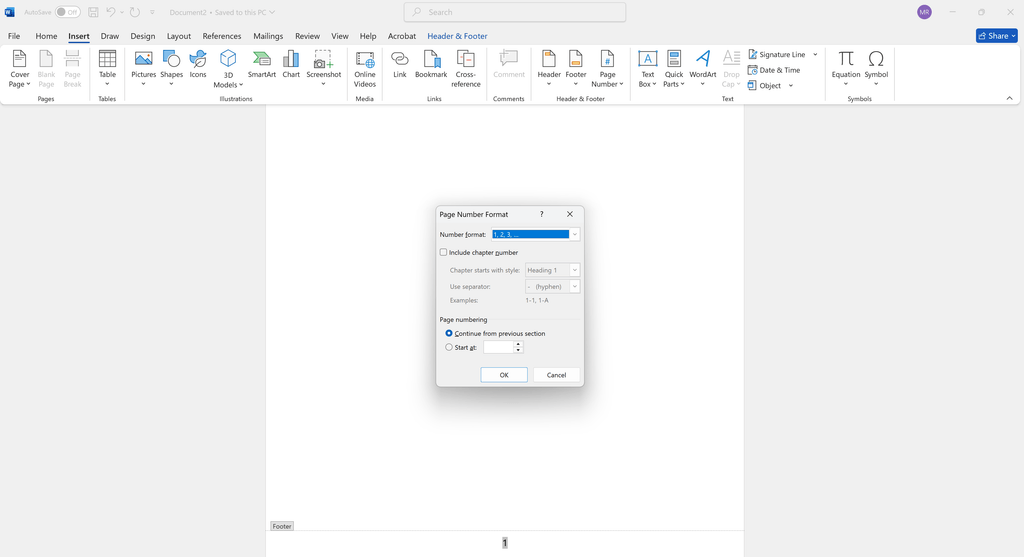Click the Start at number field
Image resolution: width=1024 pixels, height=557 pixels.
pyautogui.click(x=498, y=347)
